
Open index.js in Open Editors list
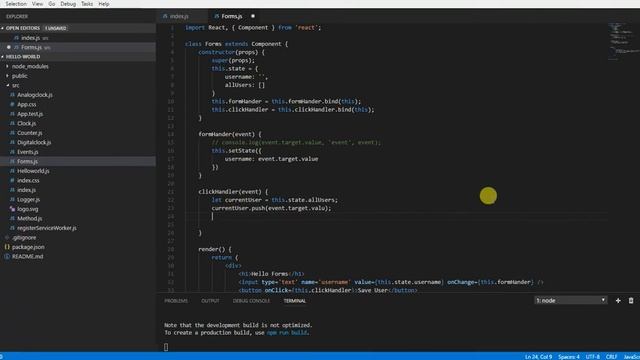31,38
